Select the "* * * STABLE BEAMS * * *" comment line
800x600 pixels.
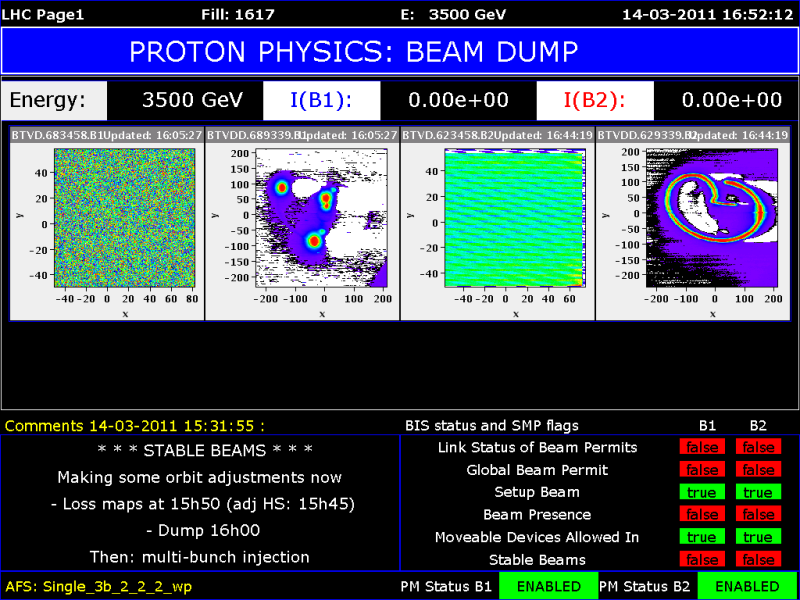[x=205, y=449]
